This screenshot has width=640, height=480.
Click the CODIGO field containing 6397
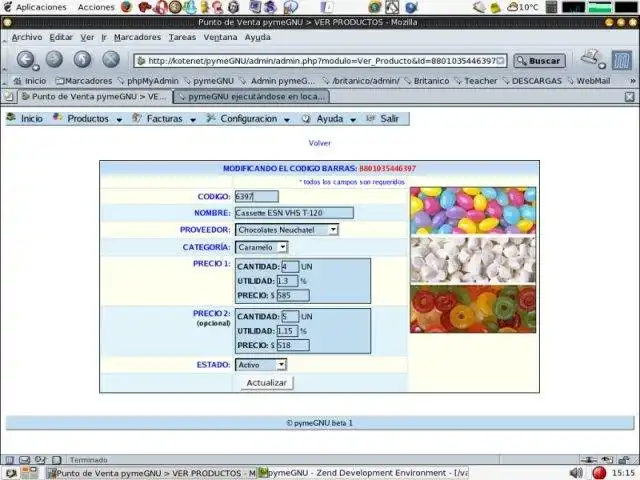point(257,196)
